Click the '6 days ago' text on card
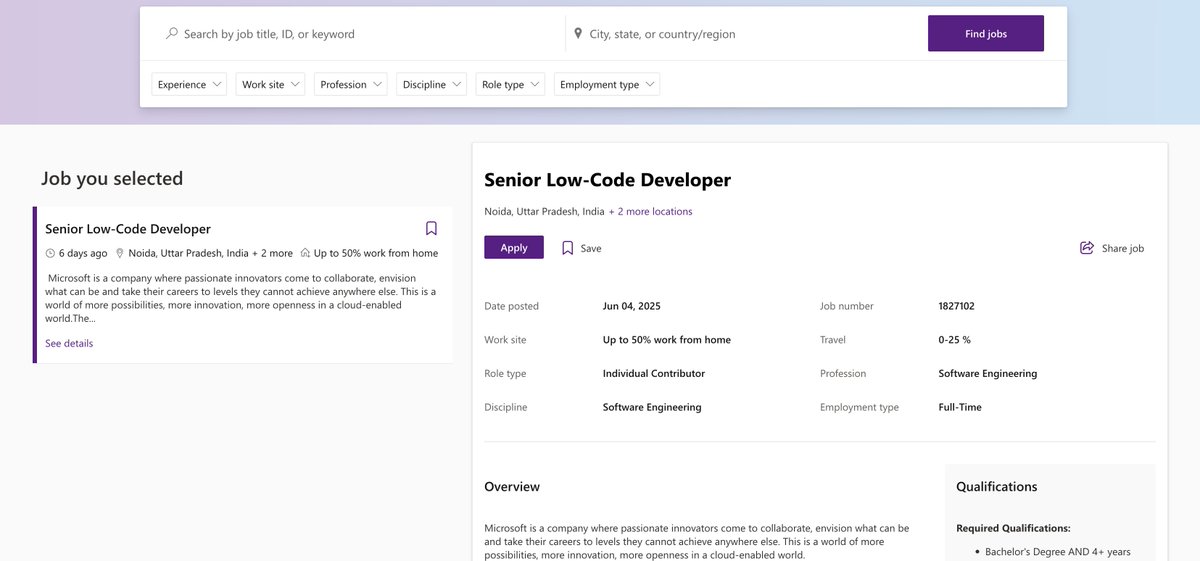The height and width of the screenshot is (561, 1200). [x=83, y=253]
